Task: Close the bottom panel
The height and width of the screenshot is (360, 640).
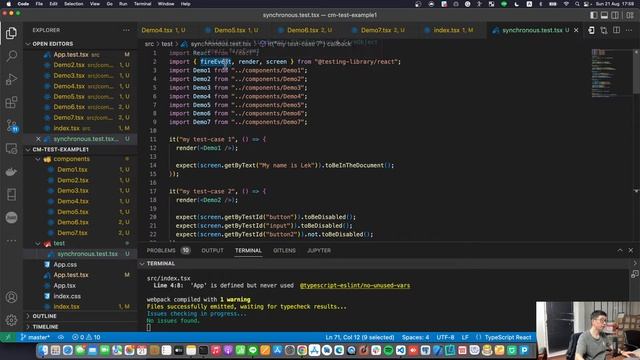Action: click(631, 250)
